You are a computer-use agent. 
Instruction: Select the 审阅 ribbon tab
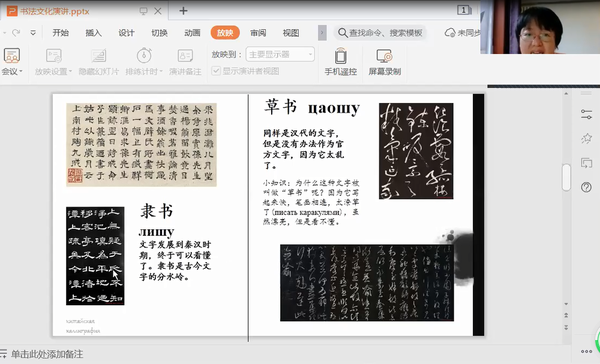(x=258, y=33)
